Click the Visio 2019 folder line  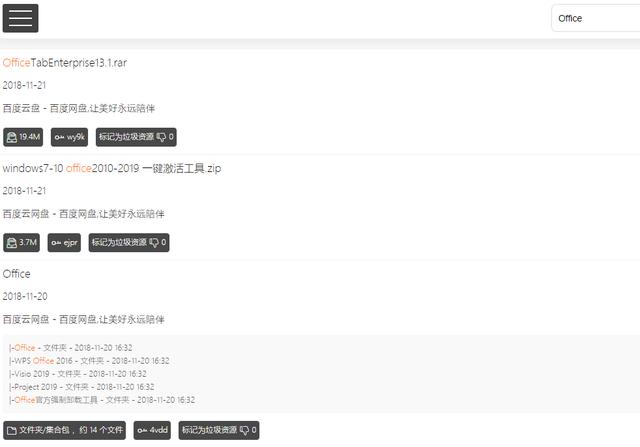pyautogui.click(x=78, y=374)
